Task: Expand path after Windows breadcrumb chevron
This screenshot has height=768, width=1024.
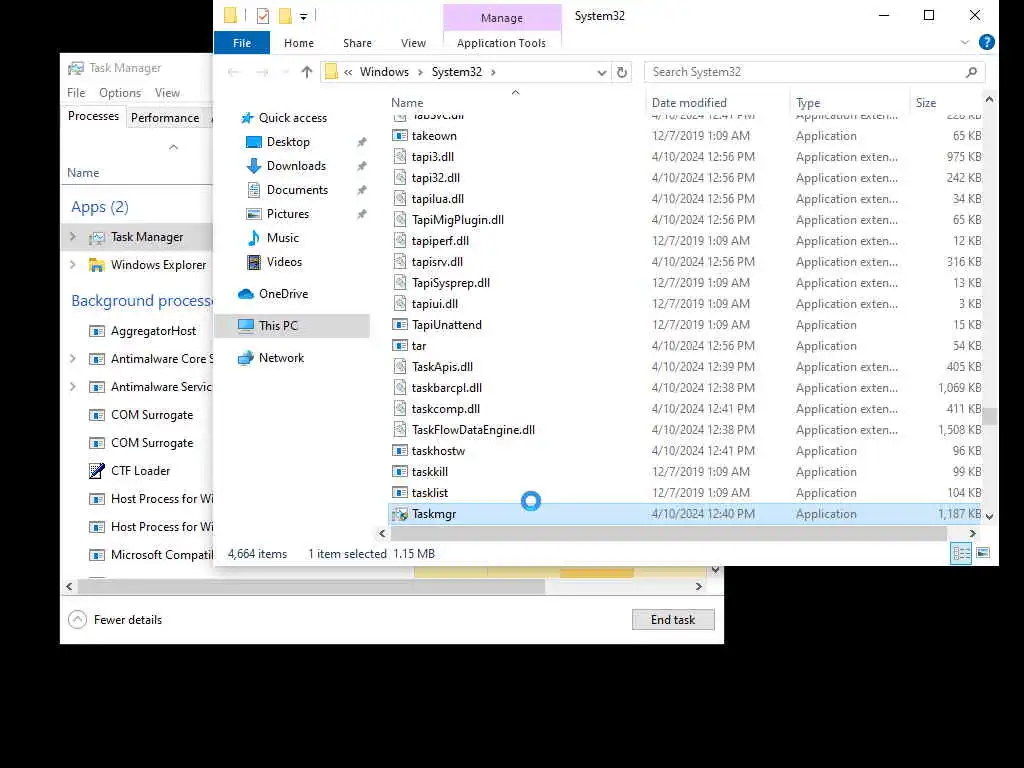Action: tap(420, 72)
